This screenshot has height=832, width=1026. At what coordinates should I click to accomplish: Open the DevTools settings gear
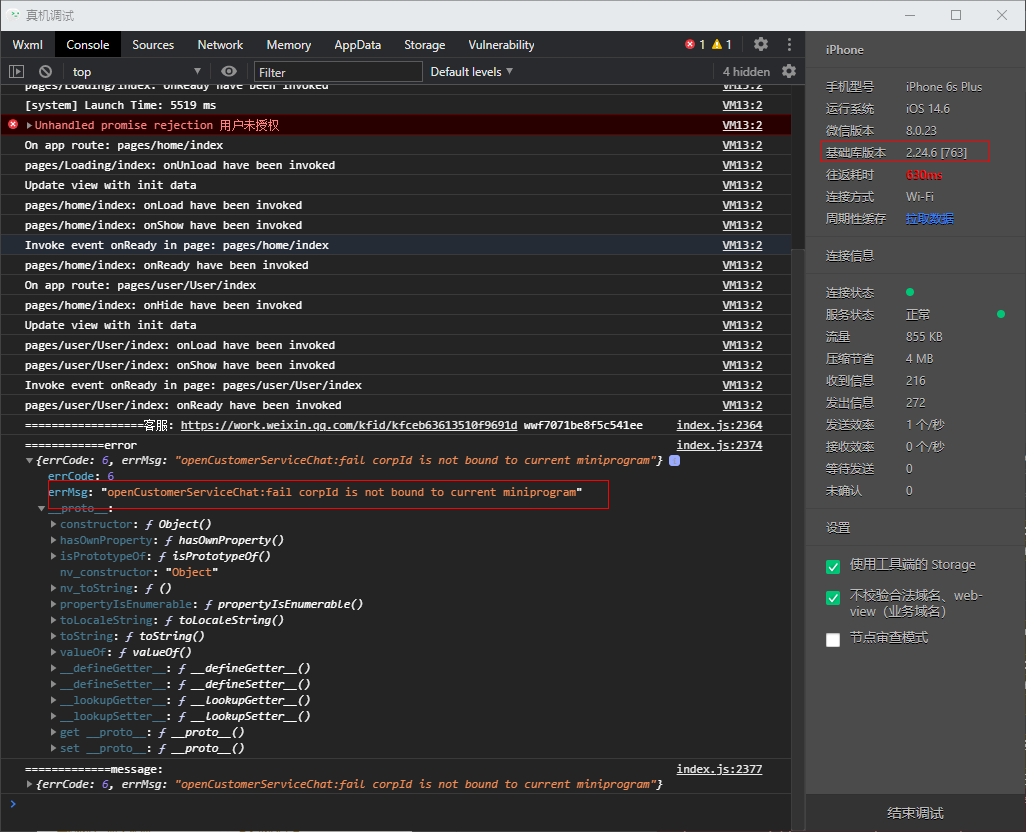point(760,44)
